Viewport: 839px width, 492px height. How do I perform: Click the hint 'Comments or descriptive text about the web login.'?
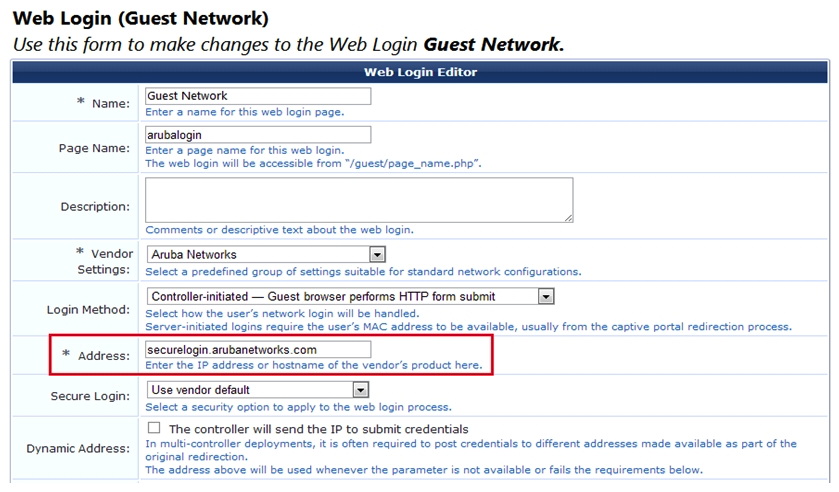click(279, 230)
